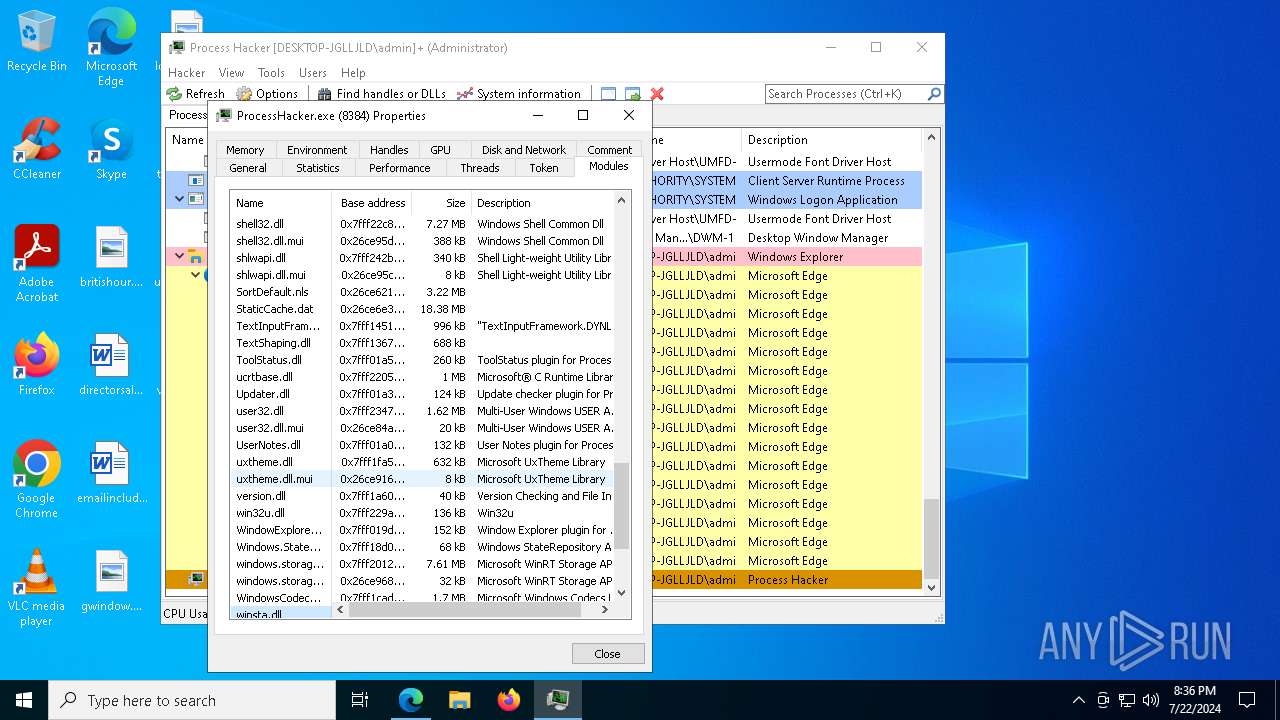Click Close button in Properties dialog
The height and width of the screenshot is (720, 1280).
[x=608, y=653]
